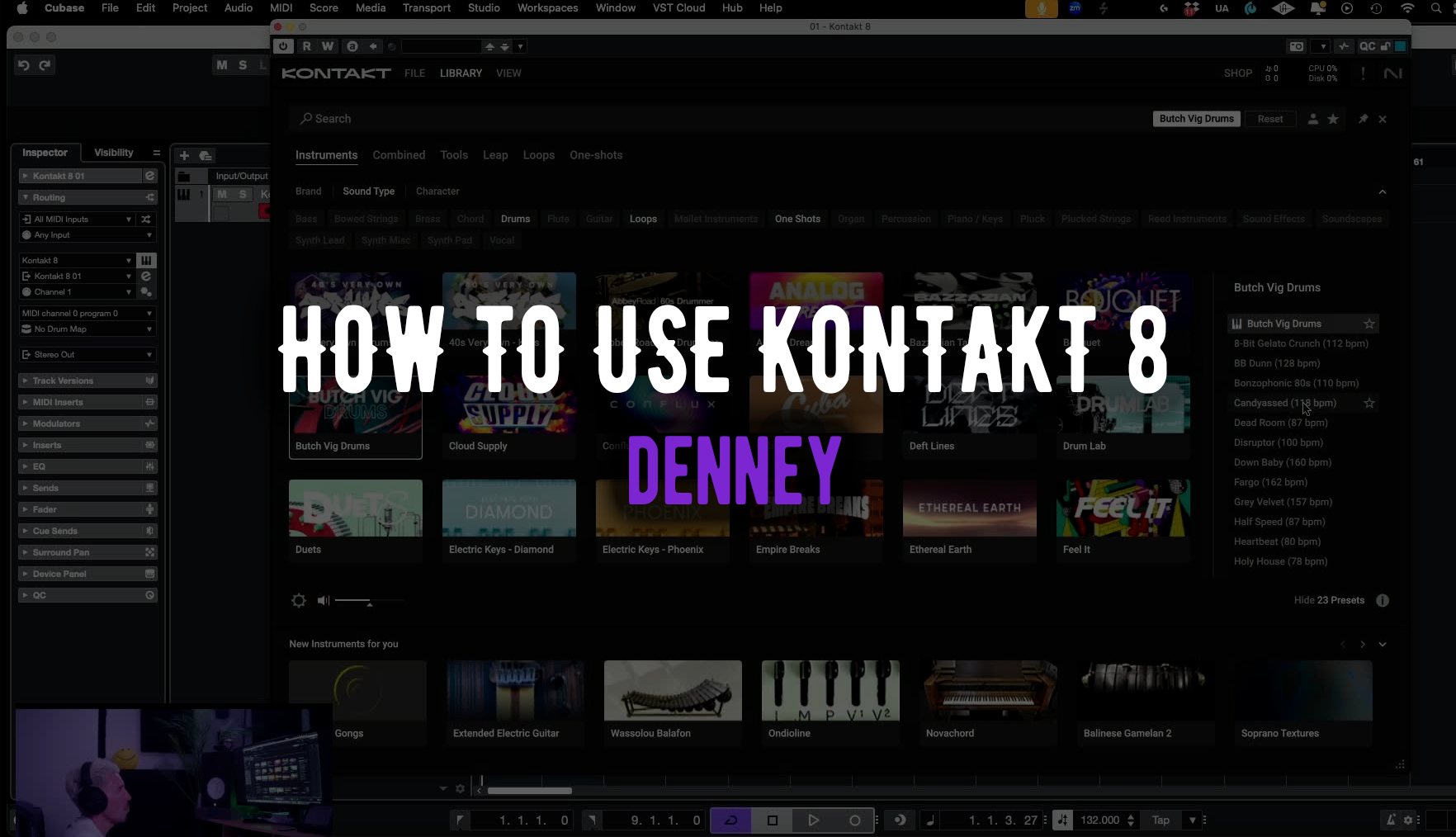The width and height of the screenshot is (1456, 837).
Task: Select the Candyassed (118 bpm) preset
Action: (1284, 403)
